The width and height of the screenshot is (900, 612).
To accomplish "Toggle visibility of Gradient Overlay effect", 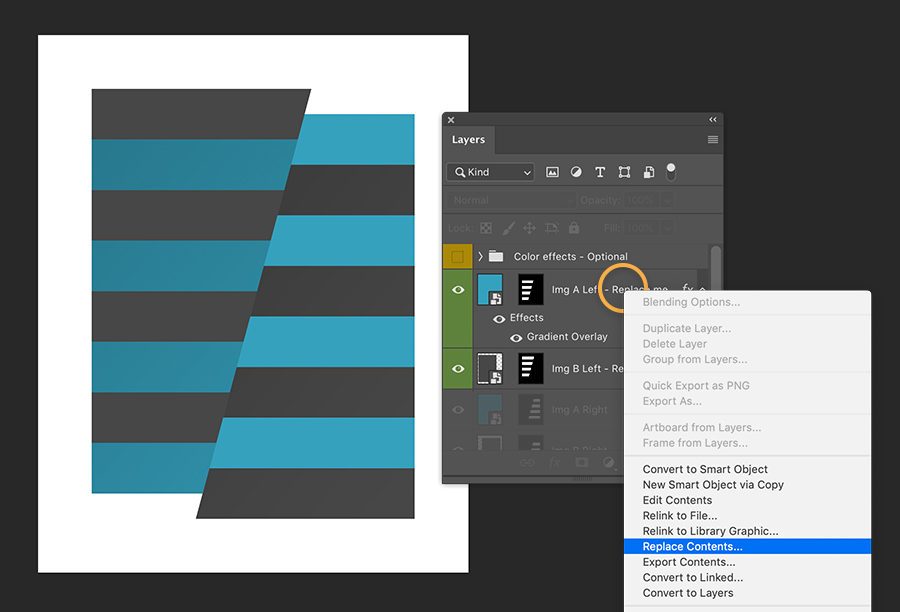I will pyautogui.click(x=516, y=338).
